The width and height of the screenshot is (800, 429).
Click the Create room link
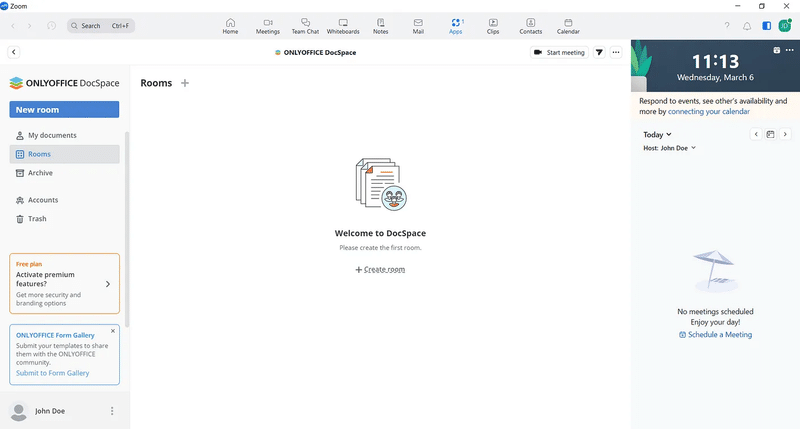380,269
